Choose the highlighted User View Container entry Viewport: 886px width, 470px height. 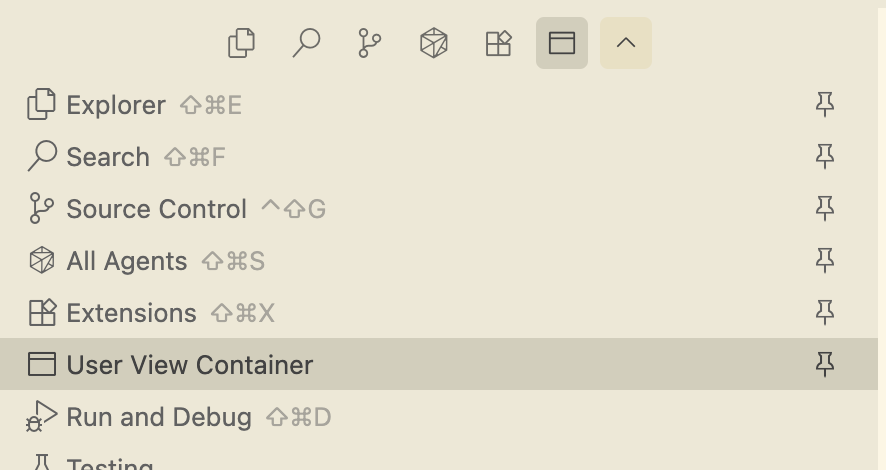coord(190,365)
